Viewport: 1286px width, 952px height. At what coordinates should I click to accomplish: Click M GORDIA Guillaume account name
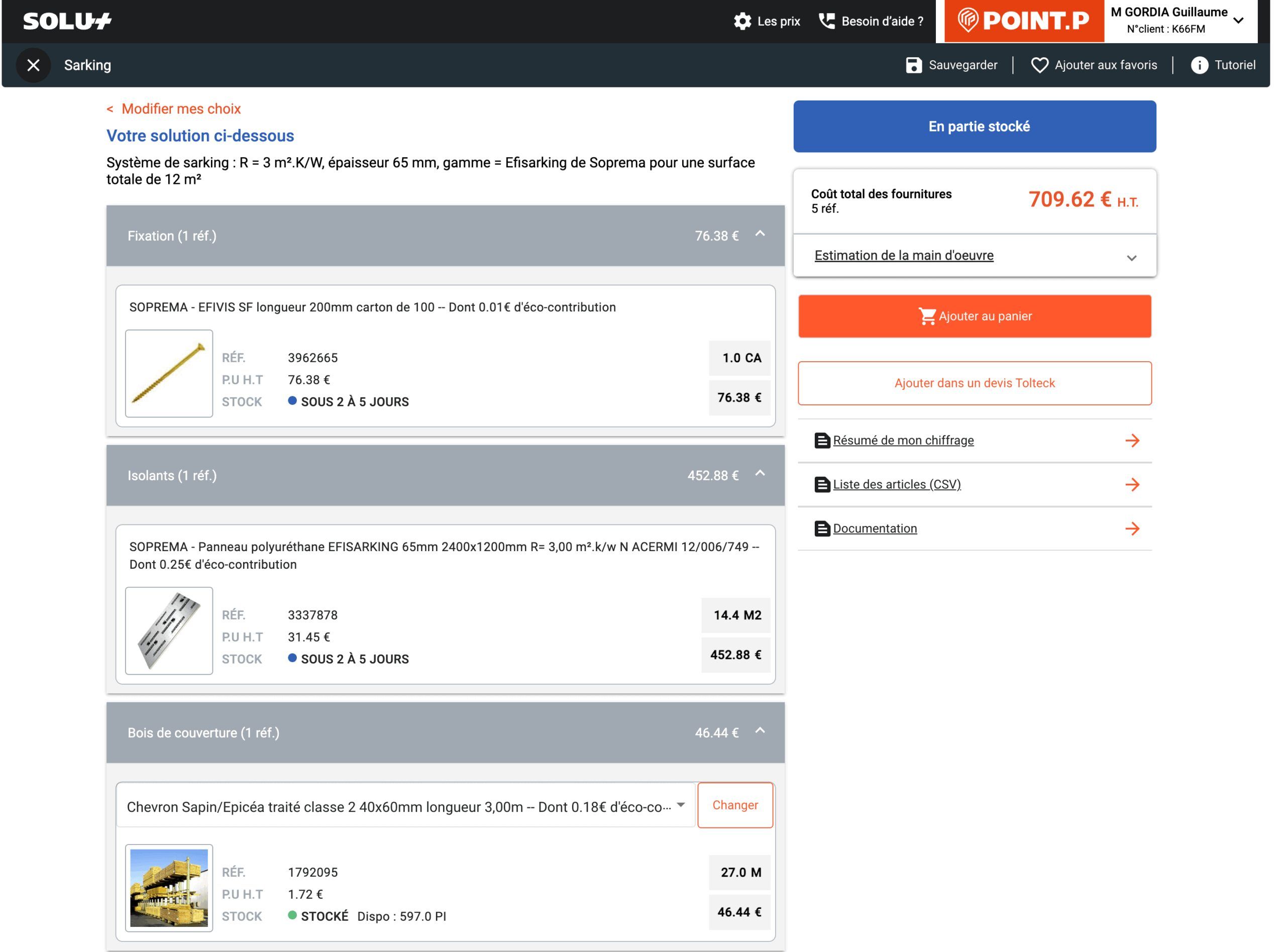click(x=1168, y=12)
